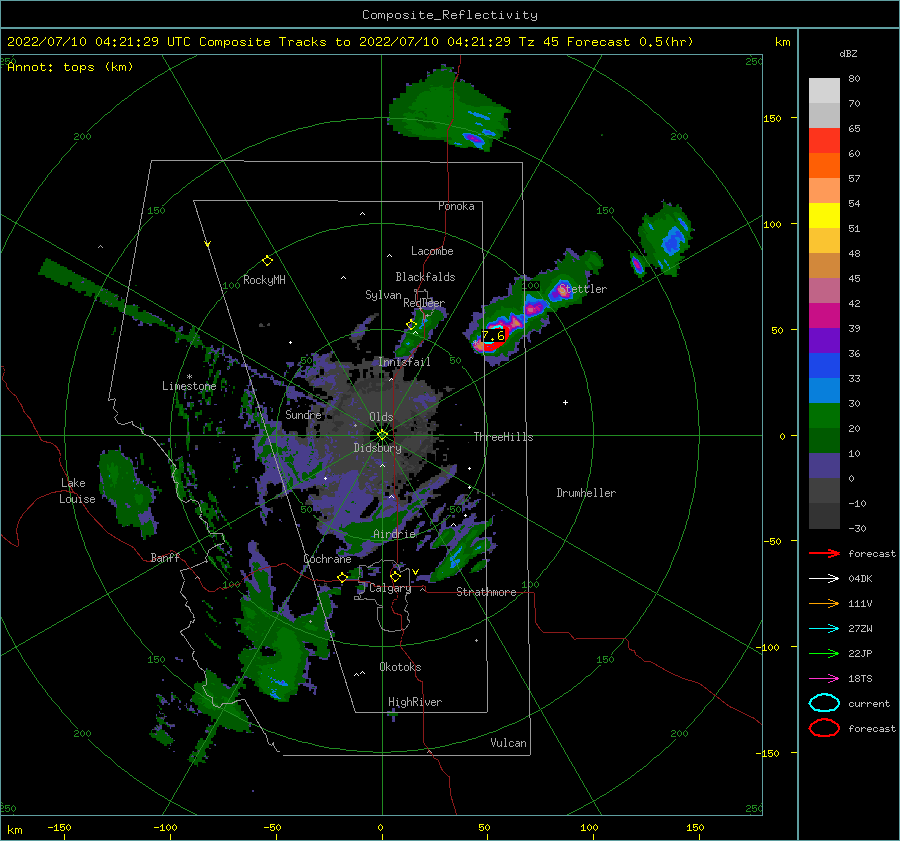The image size is (900, 841).
Task: Click the Didsbury city label
Action: point(377,448)
